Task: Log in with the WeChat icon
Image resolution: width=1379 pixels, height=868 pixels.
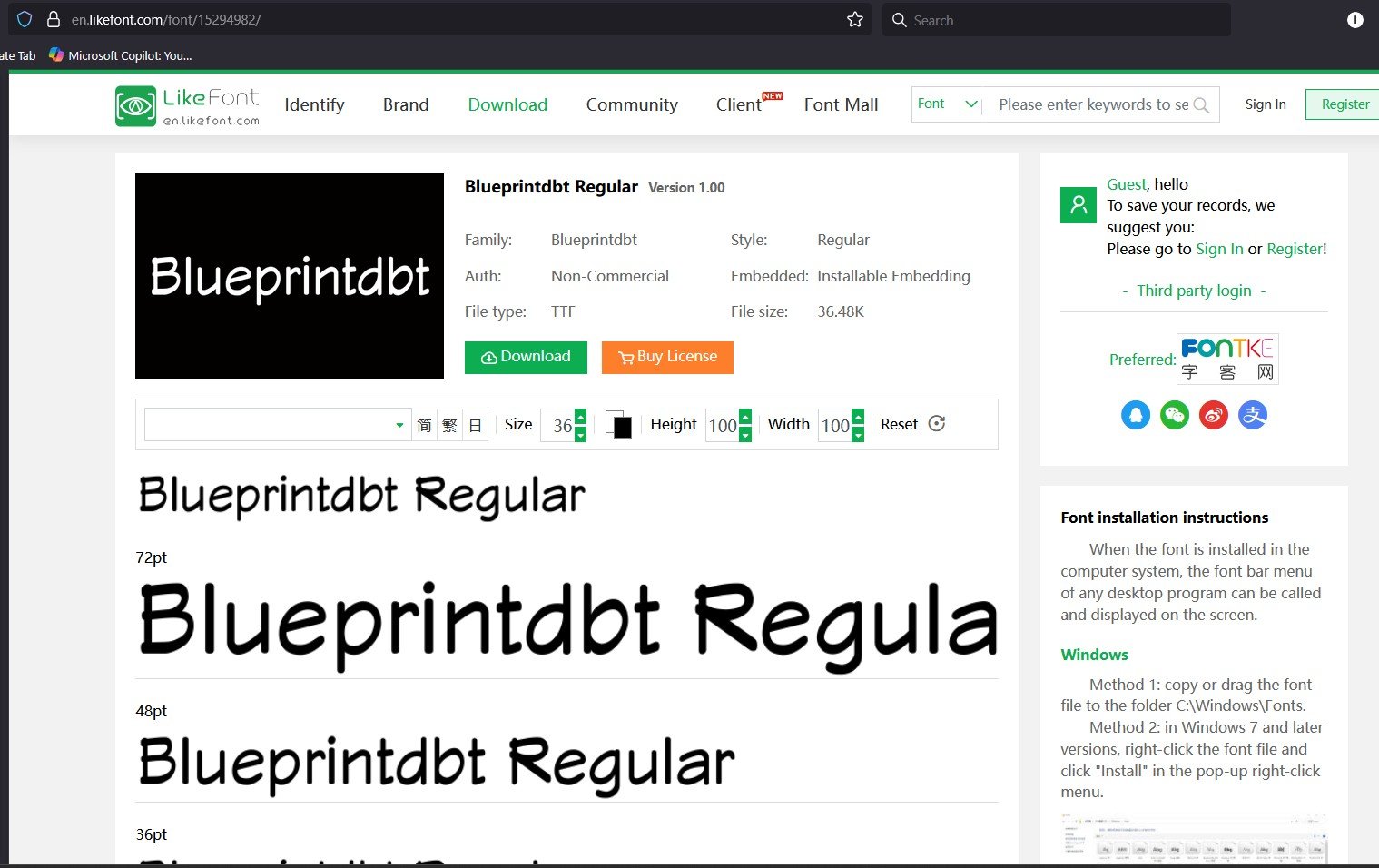Action: tap(1174, 415)
